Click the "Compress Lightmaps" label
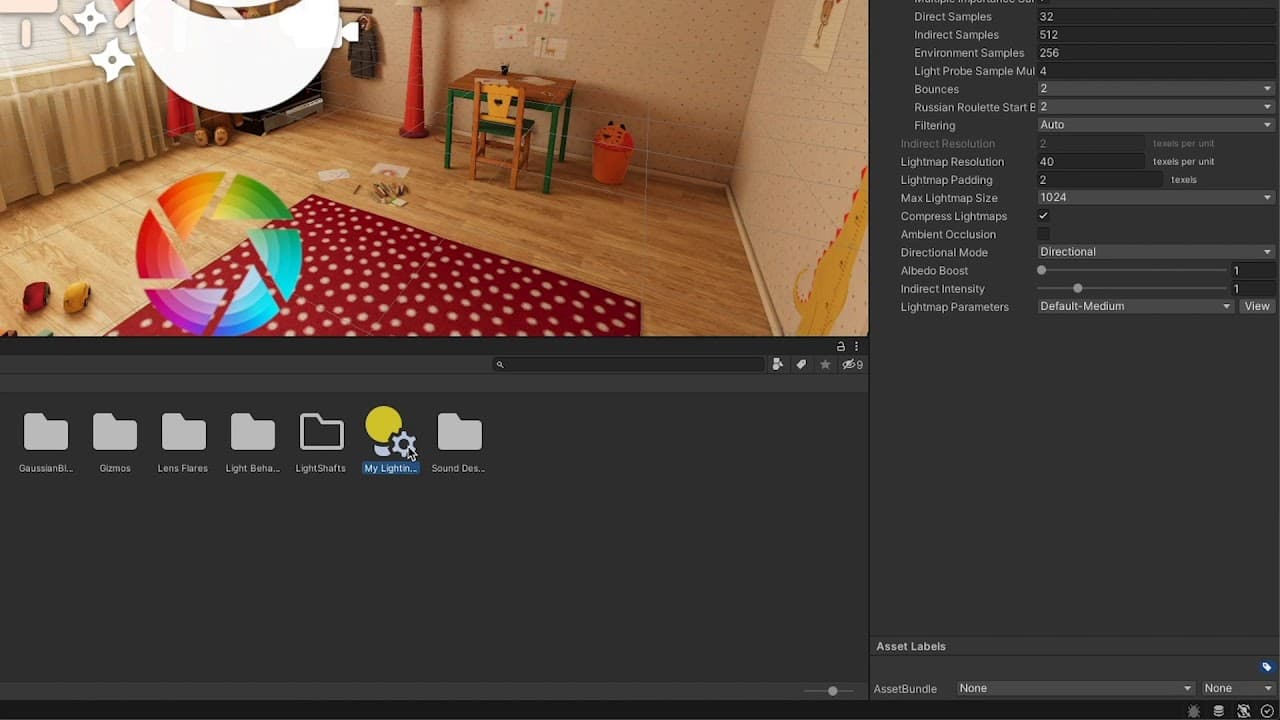 tap(954, 216)
